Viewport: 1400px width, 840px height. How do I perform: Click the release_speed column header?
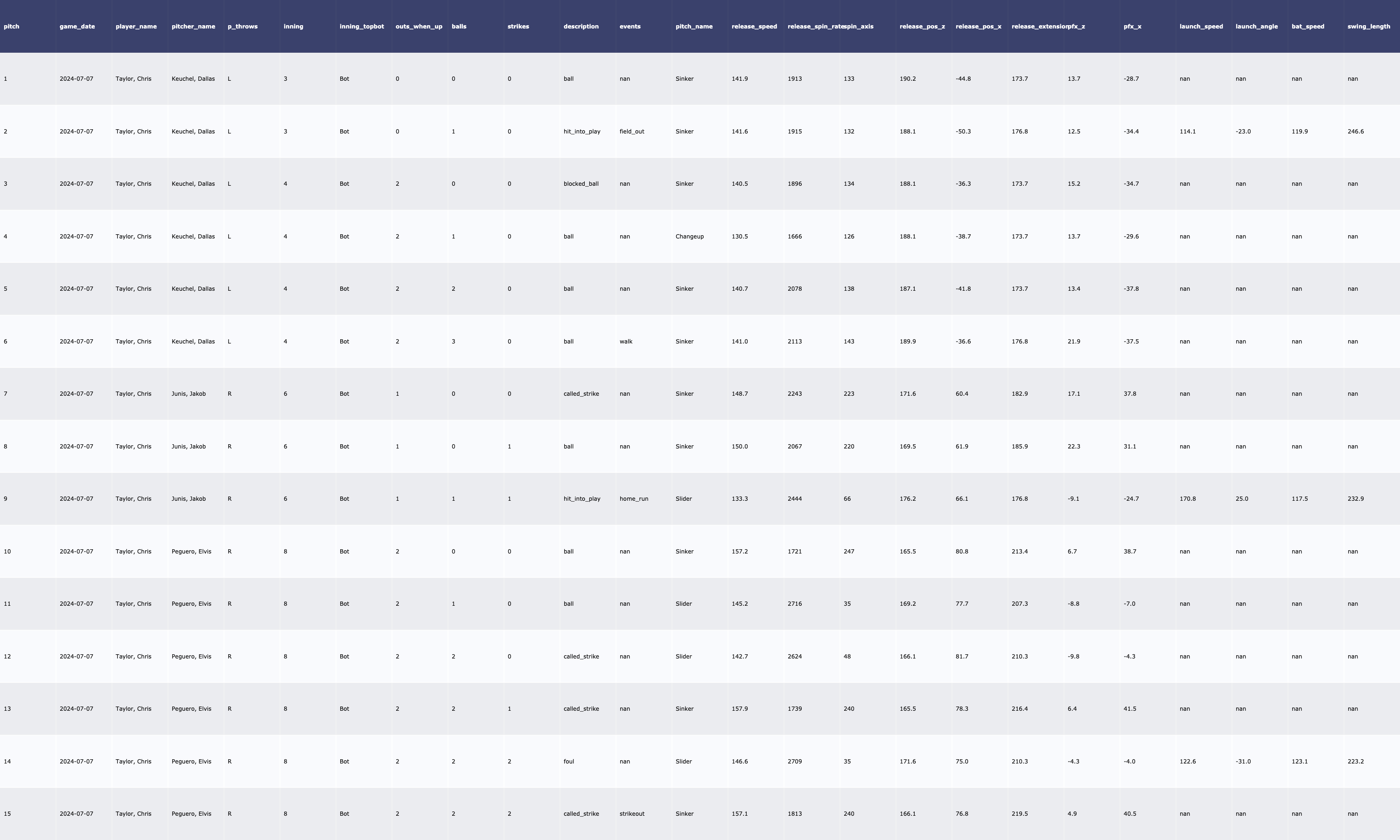coord(754,27)
